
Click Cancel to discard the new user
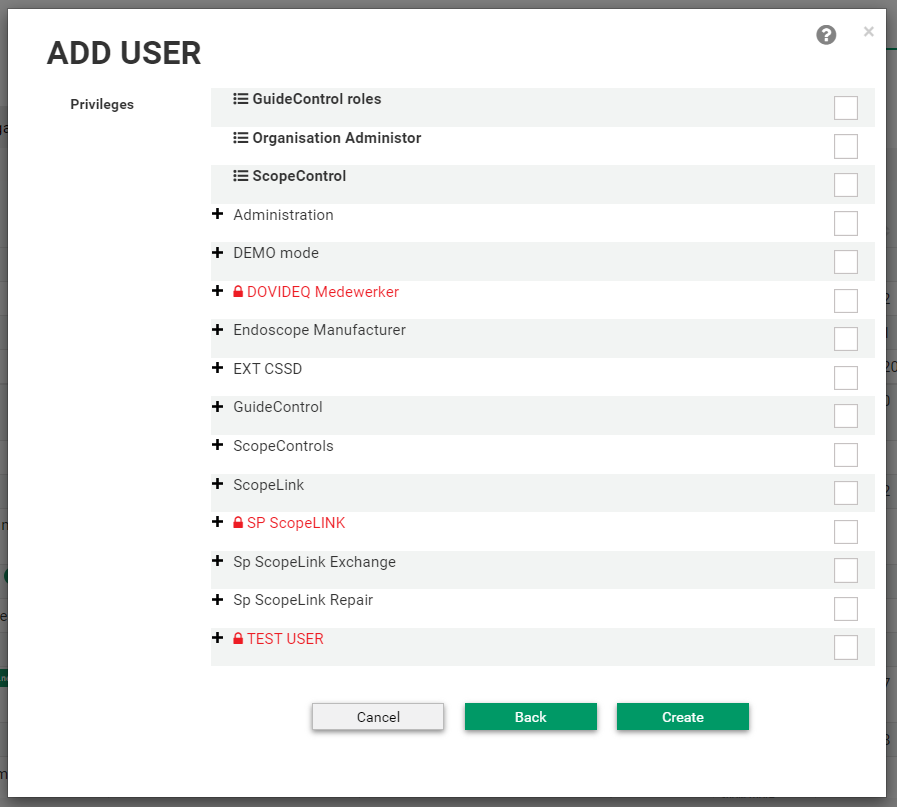click(378, 717)
